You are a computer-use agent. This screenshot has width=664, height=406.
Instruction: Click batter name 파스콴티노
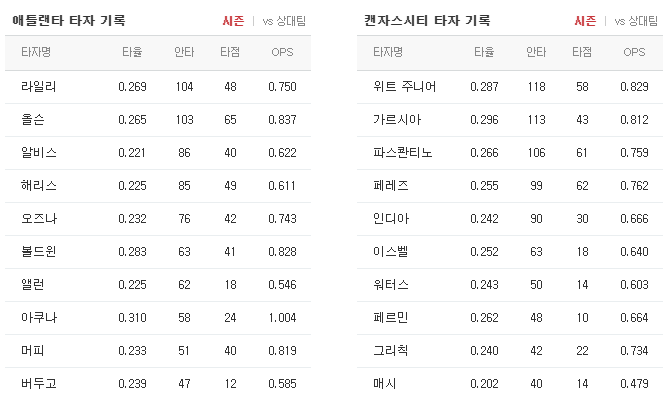(402, 153)
